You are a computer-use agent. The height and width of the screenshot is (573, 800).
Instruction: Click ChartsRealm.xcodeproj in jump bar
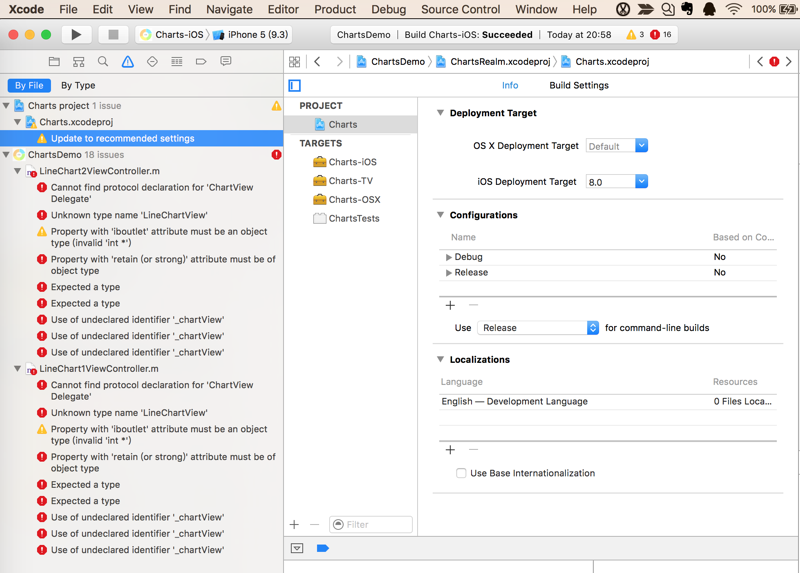click(x=493, y=62)
